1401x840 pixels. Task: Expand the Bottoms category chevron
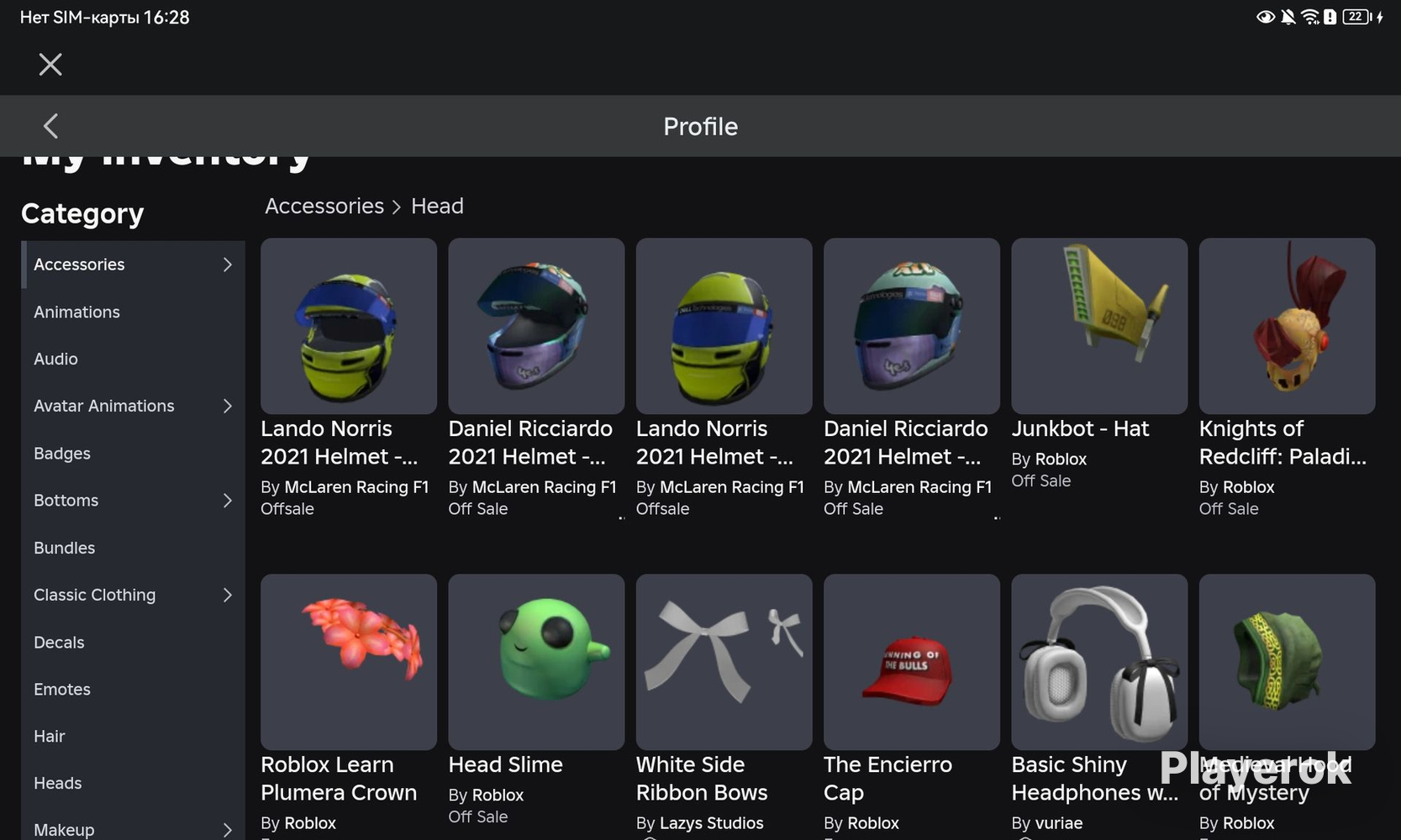tap(227, 501)
